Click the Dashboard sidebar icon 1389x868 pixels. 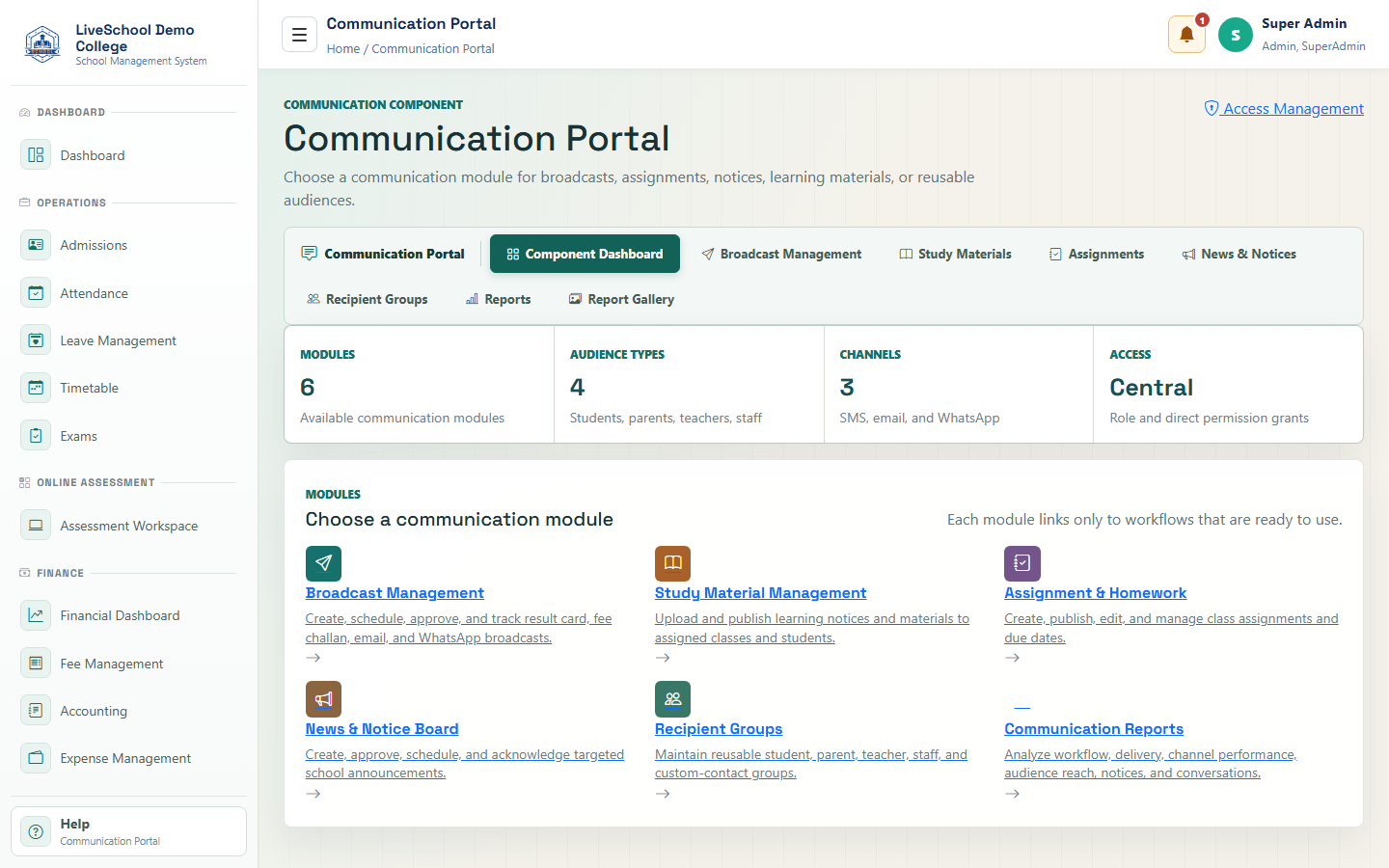(x=36, y=155)
